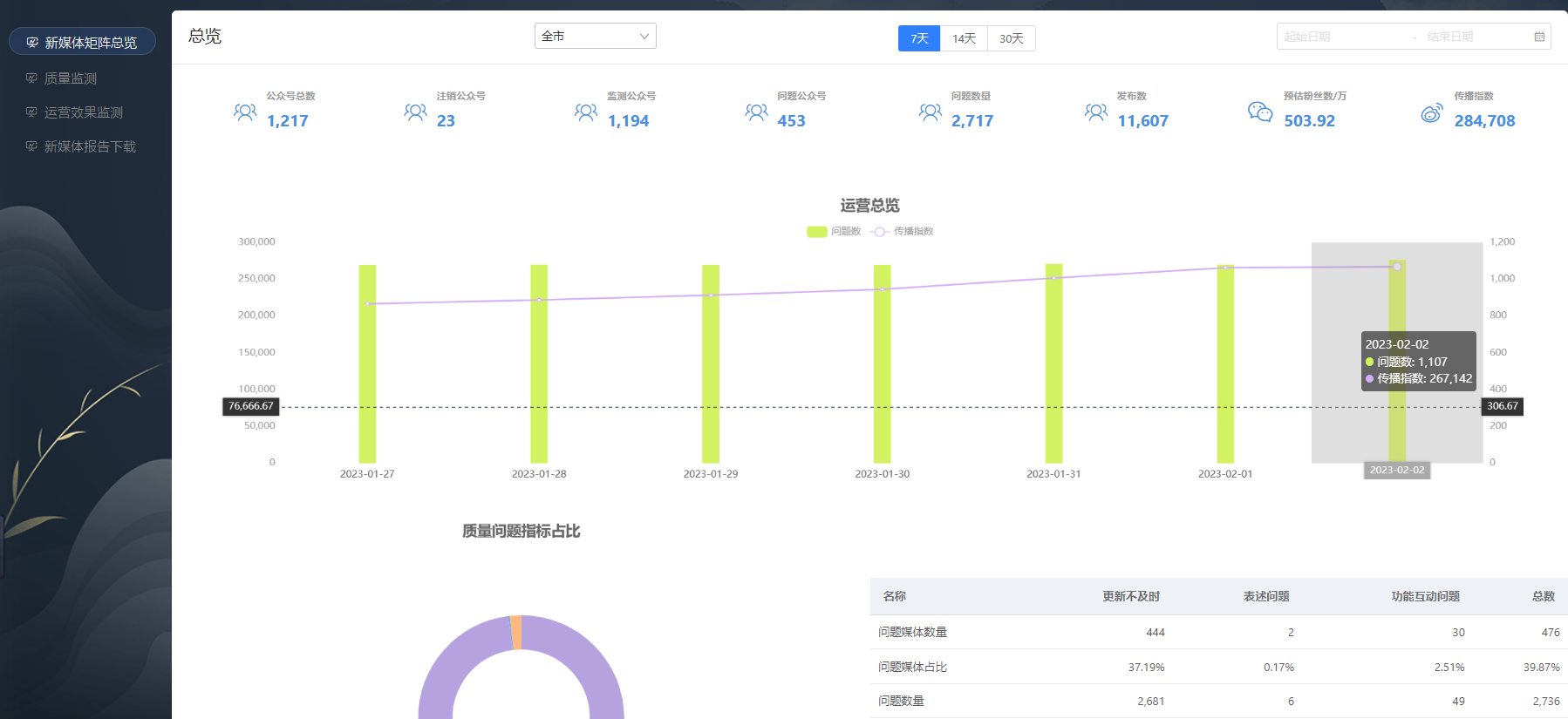Click the 37.19% table cell
This screenshot has height=719, width=1568.
pyautogui.click(x=1146, y=667)
